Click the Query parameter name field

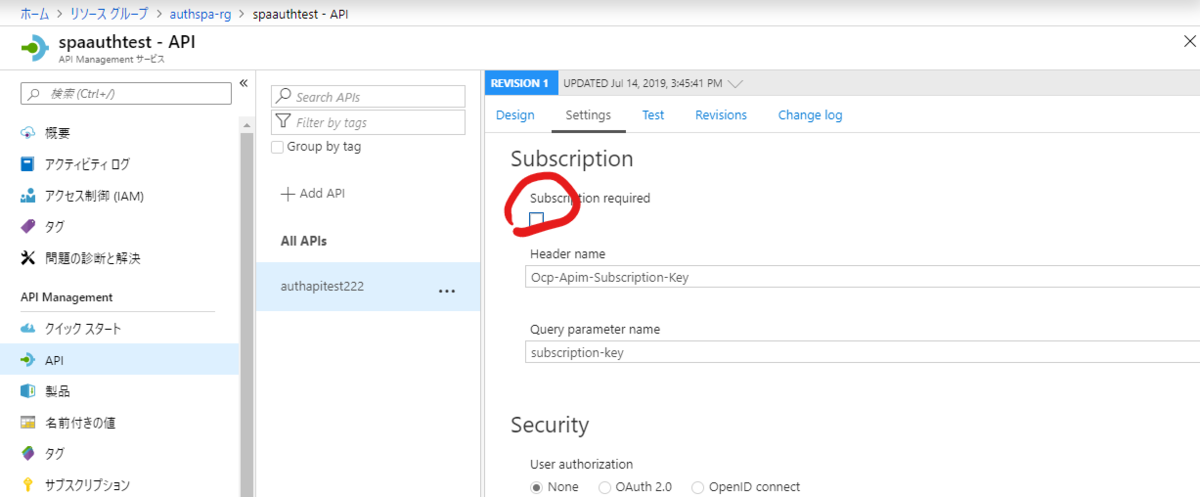point(863,353)
